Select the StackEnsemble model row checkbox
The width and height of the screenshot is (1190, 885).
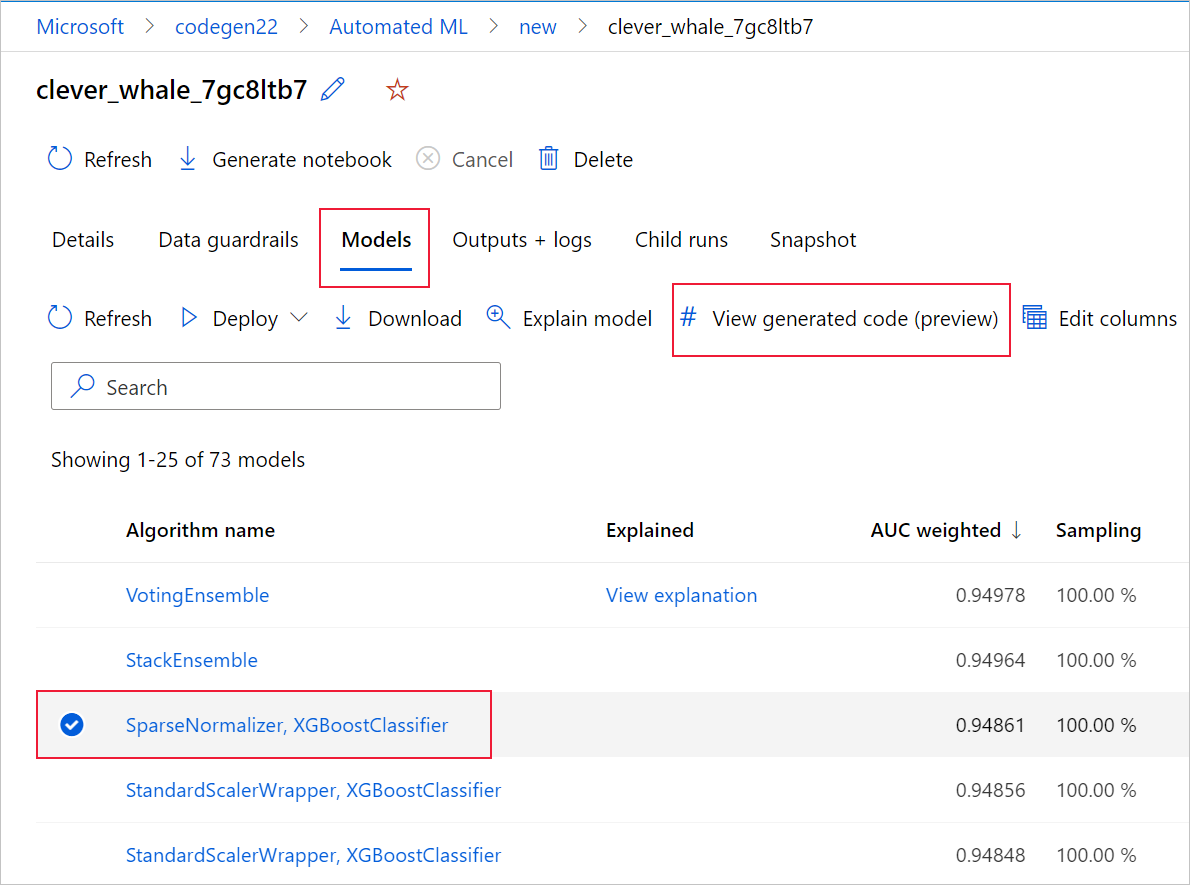tap(71, 660)
